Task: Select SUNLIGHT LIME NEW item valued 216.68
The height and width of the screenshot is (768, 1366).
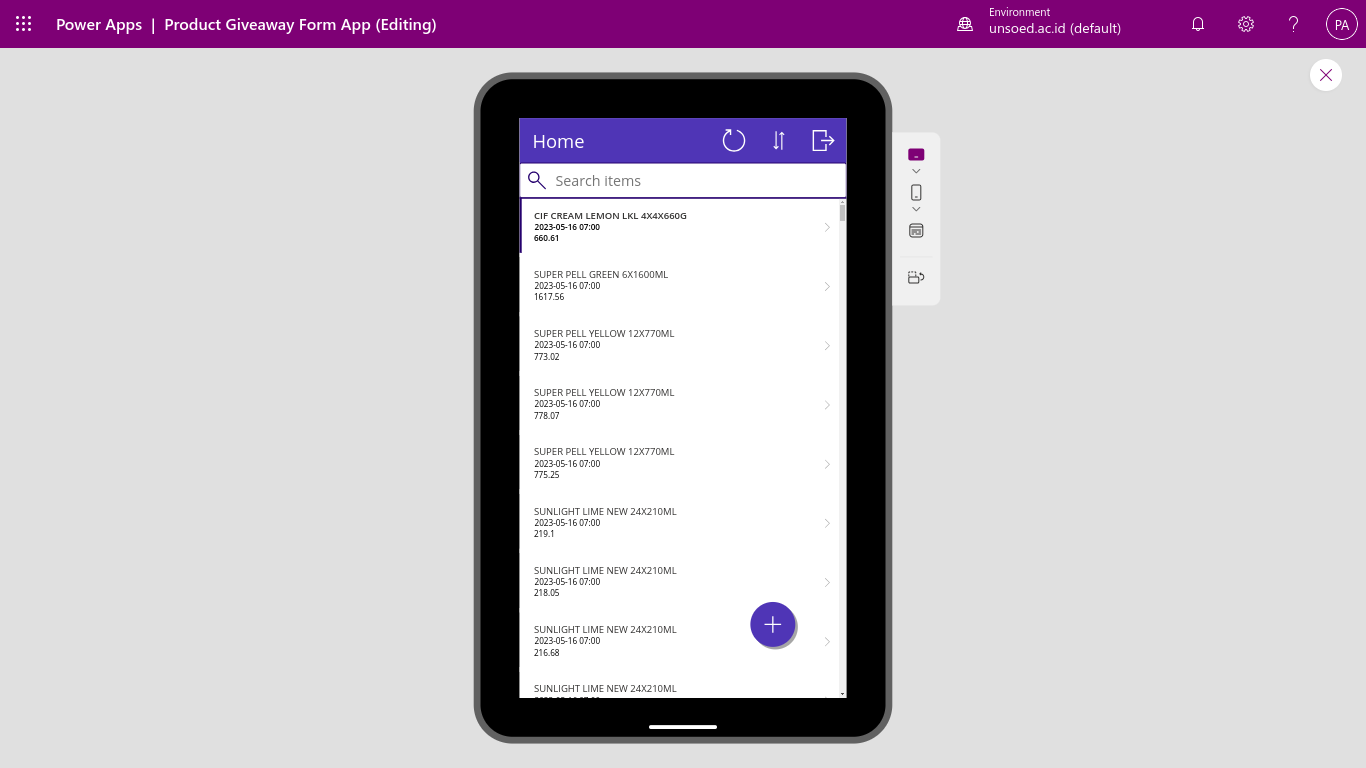Action: point(679,640)
